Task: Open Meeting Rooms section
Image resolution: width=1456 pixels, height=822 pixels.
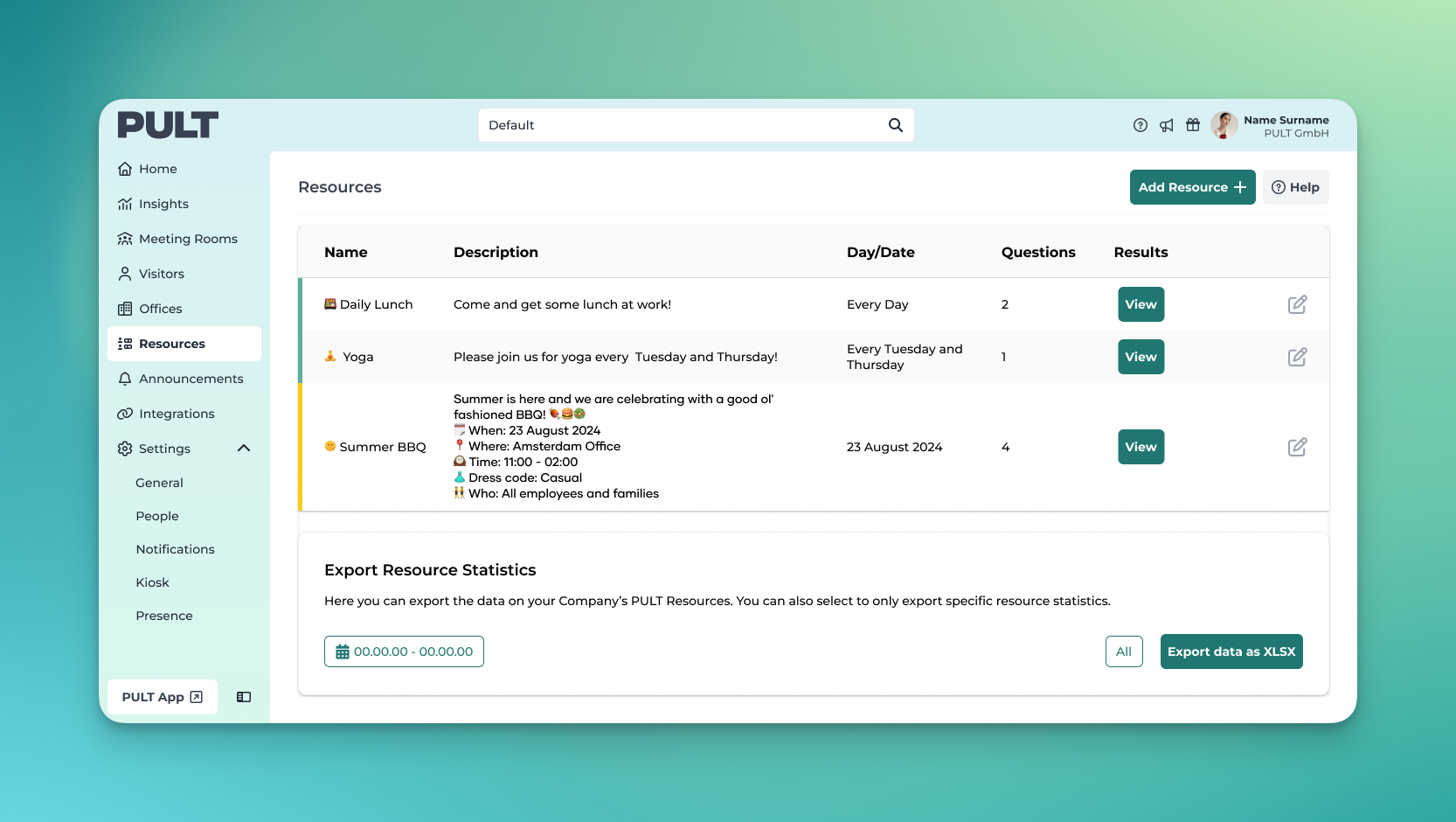Action: pyautogui.click(x=184, y=239)
